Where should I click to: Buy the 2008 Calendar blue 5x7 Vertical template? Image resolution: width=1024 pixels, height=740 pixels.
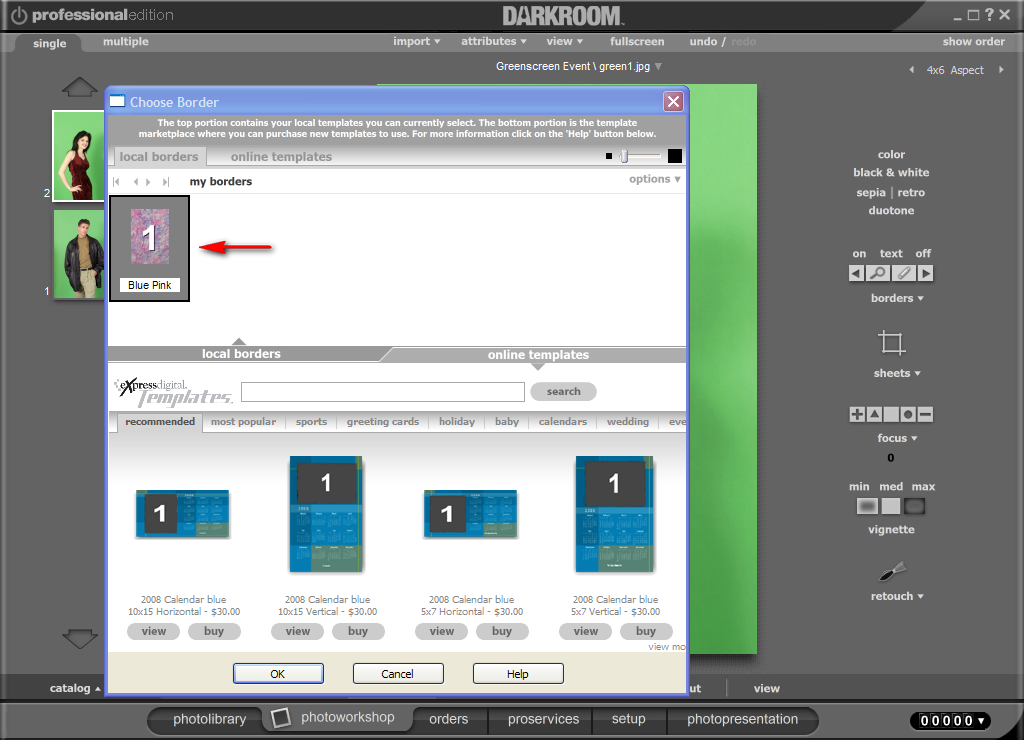pos(645,632)
